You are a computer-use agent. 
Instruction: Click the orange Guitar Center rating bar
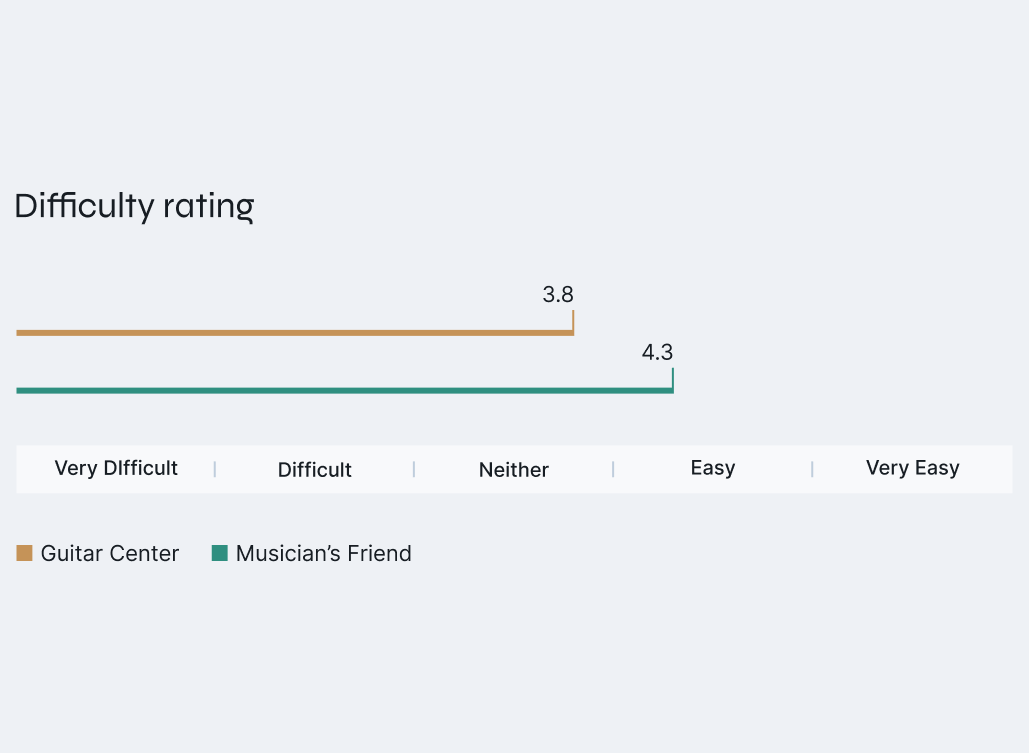(x=294, y=332)
